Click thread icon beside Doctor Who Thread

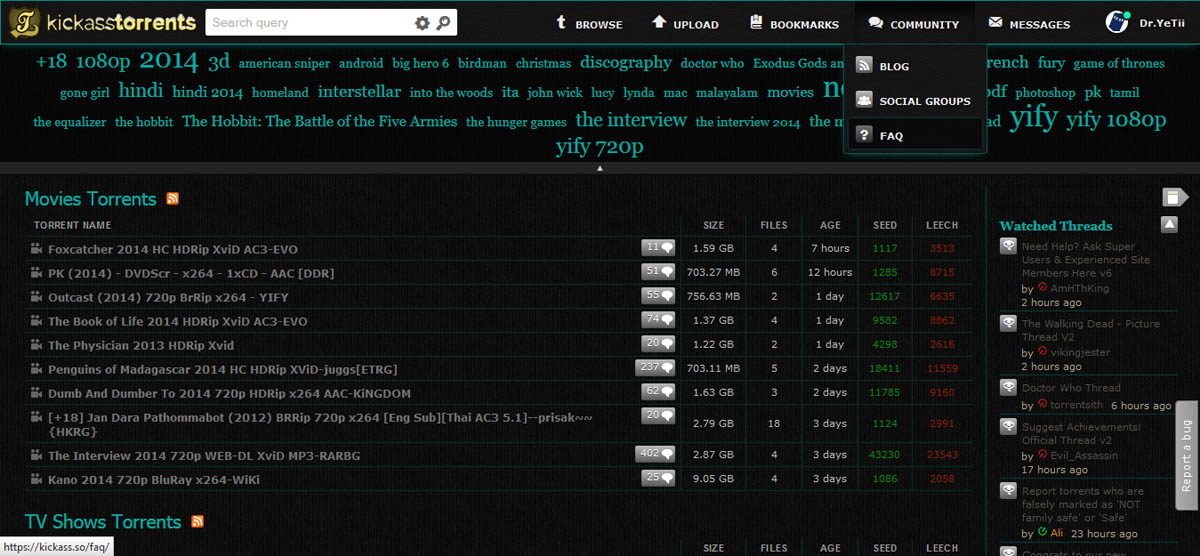[1008, 388]
